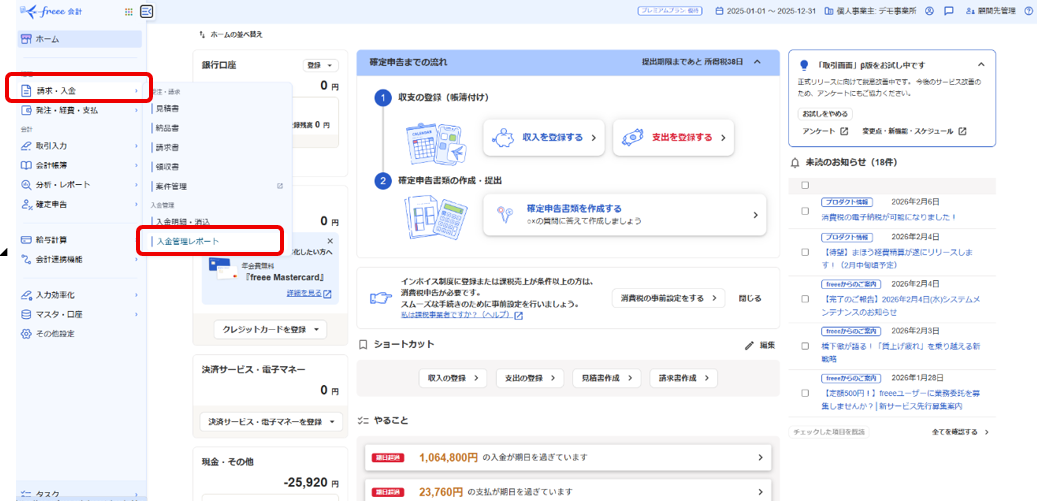Viewport: 1037px width, 501px height.
Task: Collapse the 取引画面 β版 notice panel
Action: click(x=981, y=65)
